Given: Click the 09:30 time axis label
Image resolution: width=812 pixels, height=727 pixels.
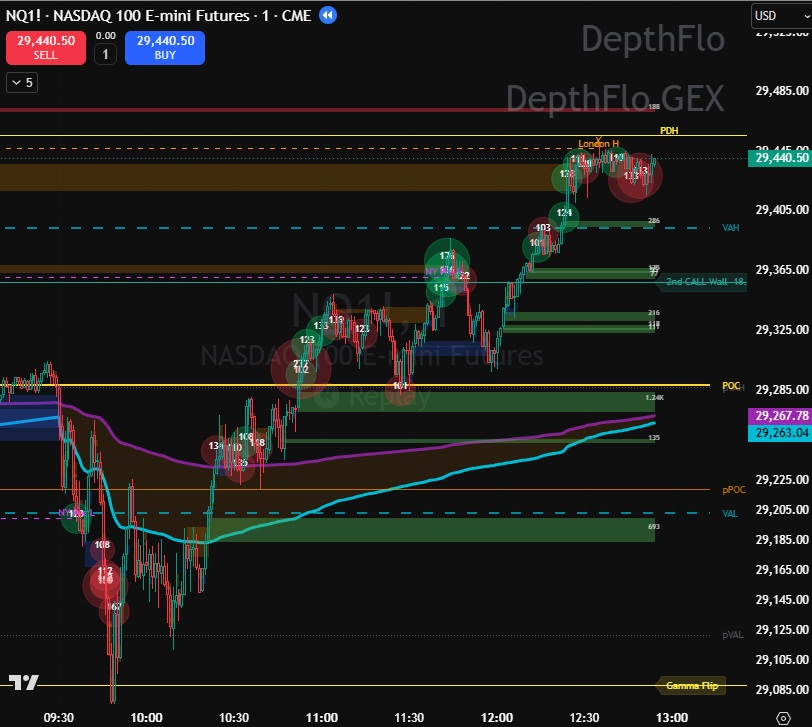Looking at the screenshot, I should click(x=59, y=718).
